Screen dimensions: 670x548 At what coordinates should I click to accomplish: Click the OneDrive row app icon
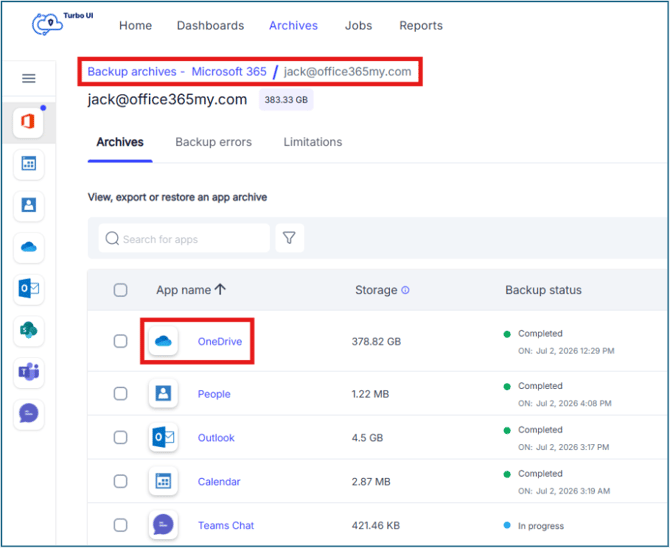pyautogui.click(x=163, y=341)
